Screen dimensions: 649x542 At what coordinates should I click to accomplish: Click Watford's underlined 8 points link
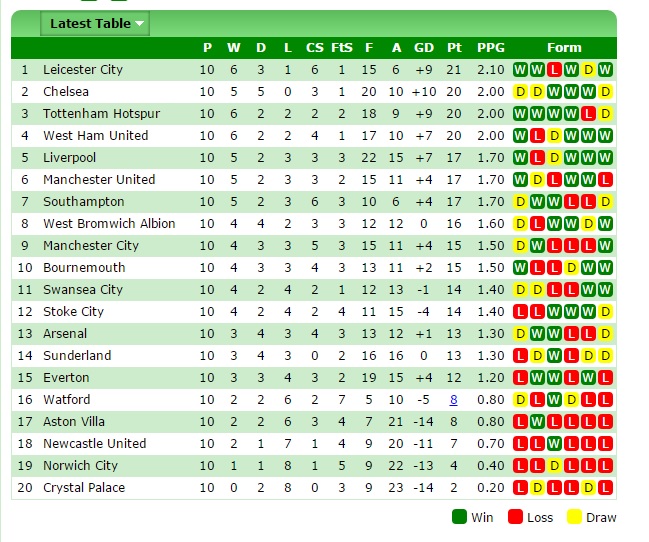[454, 400]
